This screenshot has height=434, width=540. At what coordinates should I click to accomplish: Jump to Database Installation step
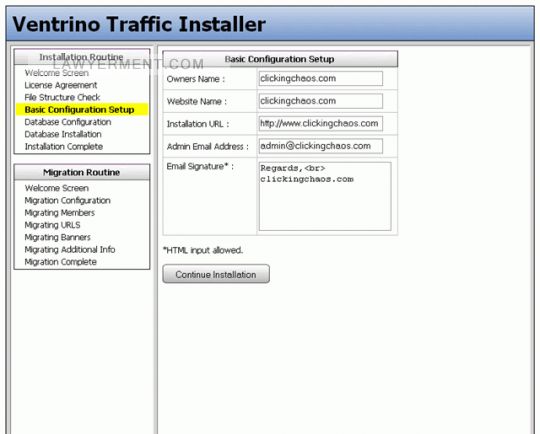point(63,134)
